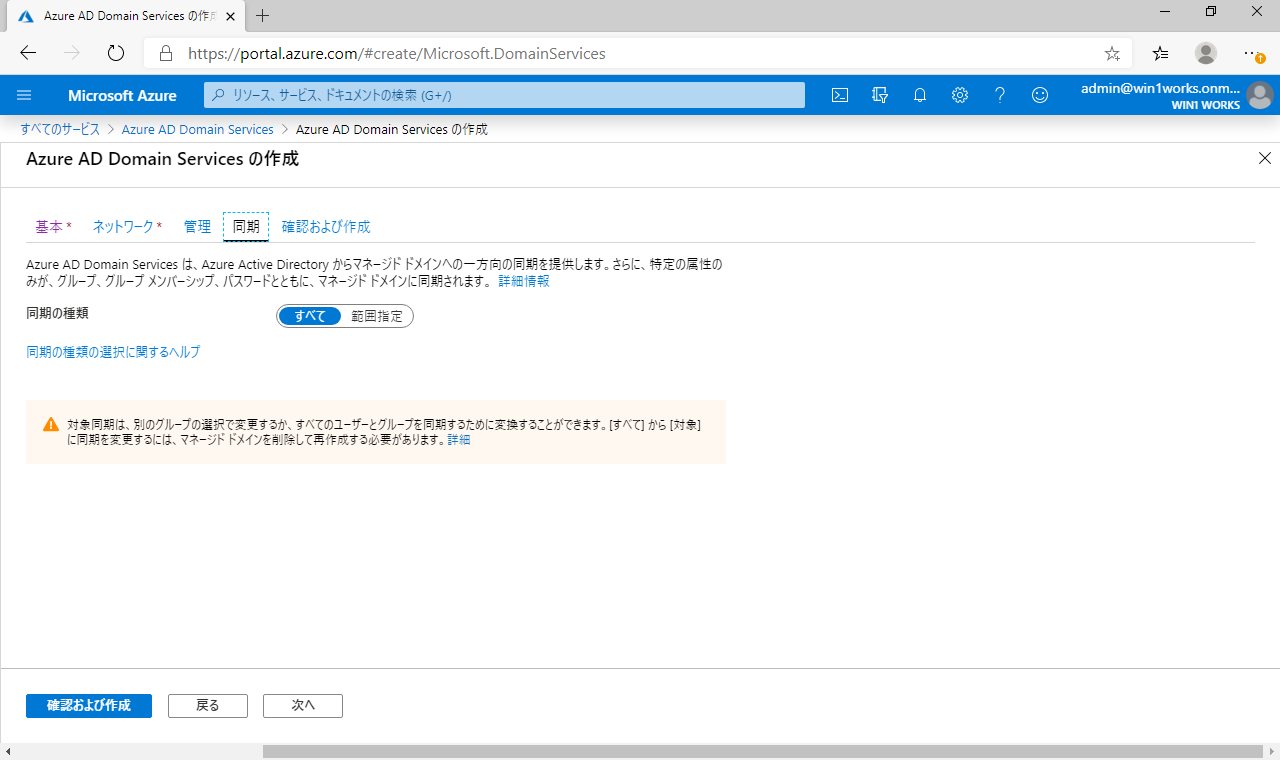Switch to the 基本 tab
The width and height of the screenshot is (1280, 760).
53,227
